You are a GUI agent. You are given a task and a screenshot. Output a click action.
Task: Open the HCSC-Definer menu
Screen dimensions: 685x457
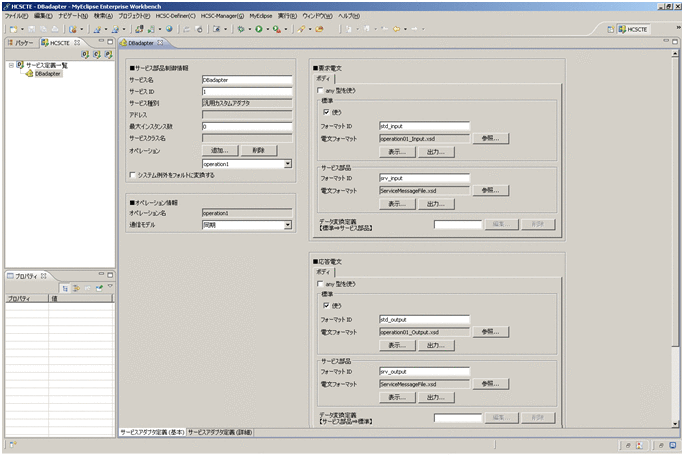(x=172, y=17)
